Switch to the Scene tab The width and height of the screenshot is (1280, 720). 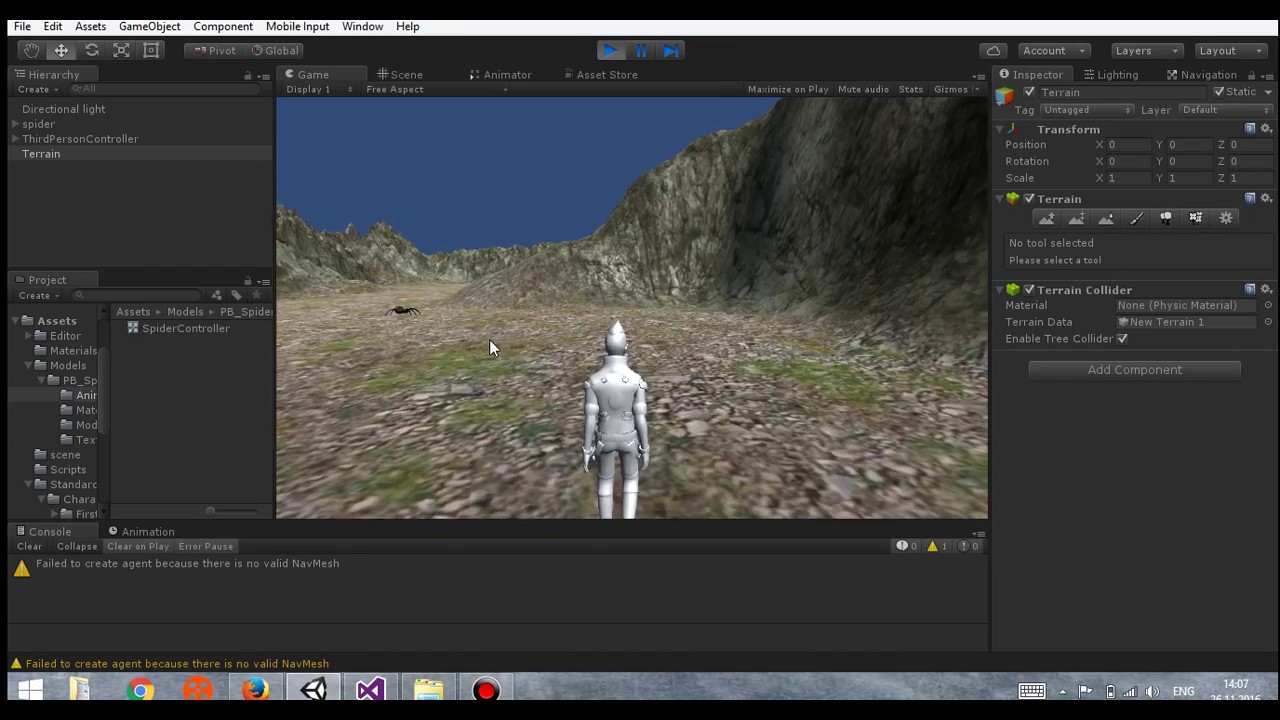(x=399, y=75)
